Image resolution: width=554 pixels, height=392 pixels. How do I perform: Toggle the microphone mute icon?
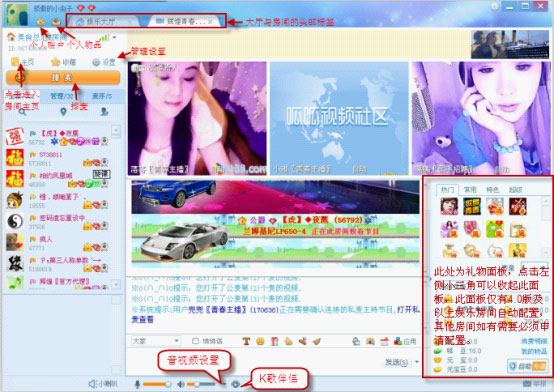pyautogui.click(x=137, y=384)
